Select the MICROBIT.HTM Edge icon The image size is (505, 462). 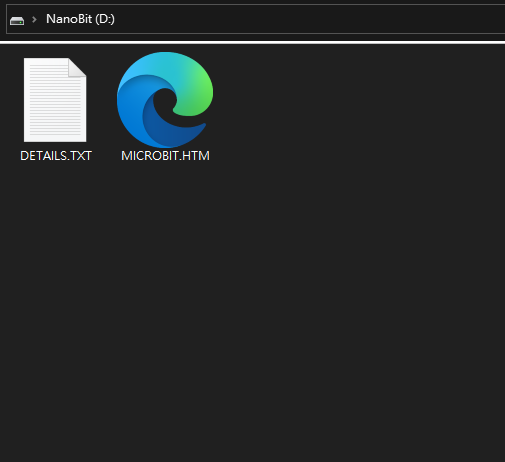(x=165, y=100)
